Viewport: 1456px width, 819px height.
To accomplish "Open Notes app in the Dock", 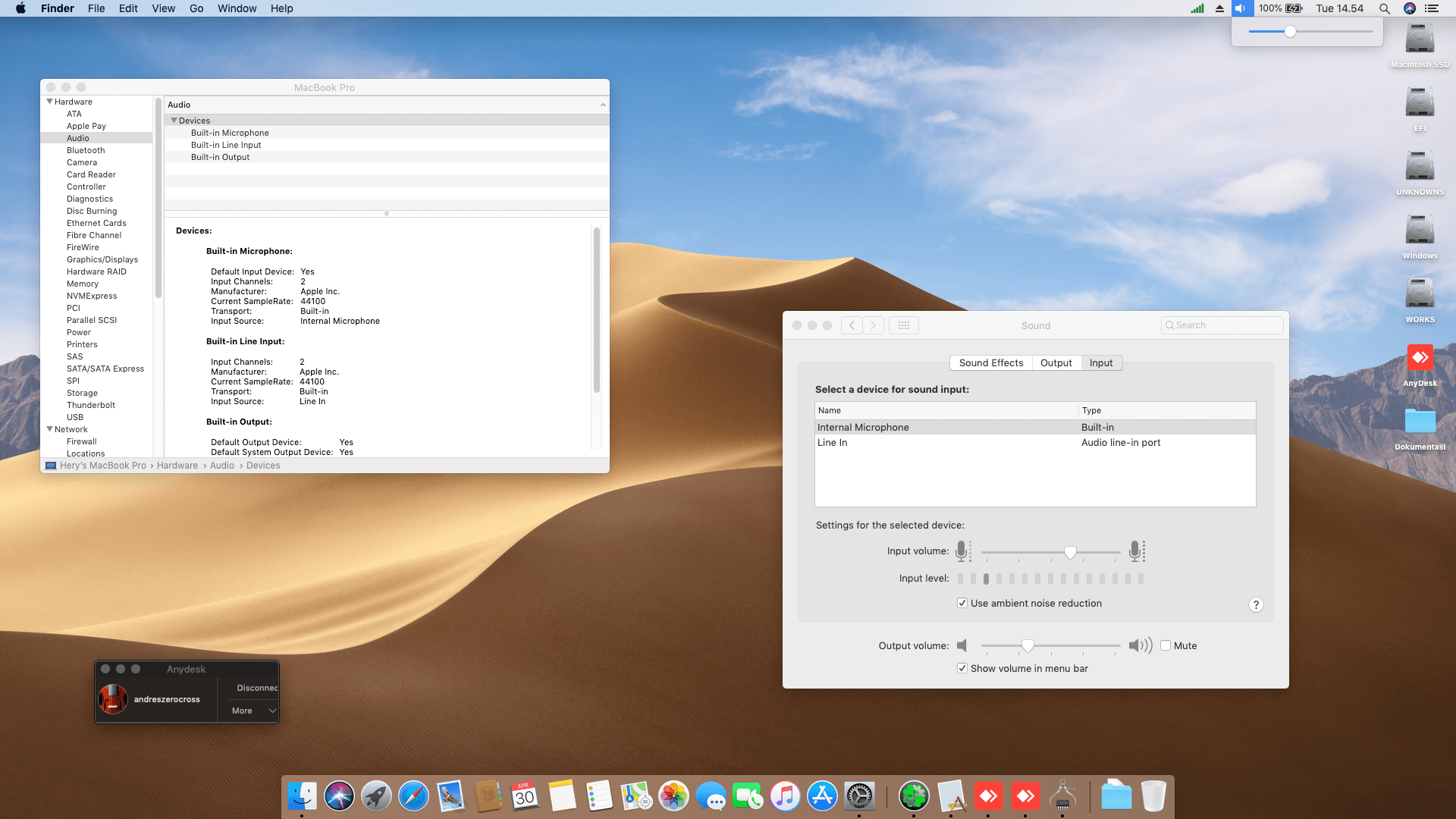I will tap(562, 796).
